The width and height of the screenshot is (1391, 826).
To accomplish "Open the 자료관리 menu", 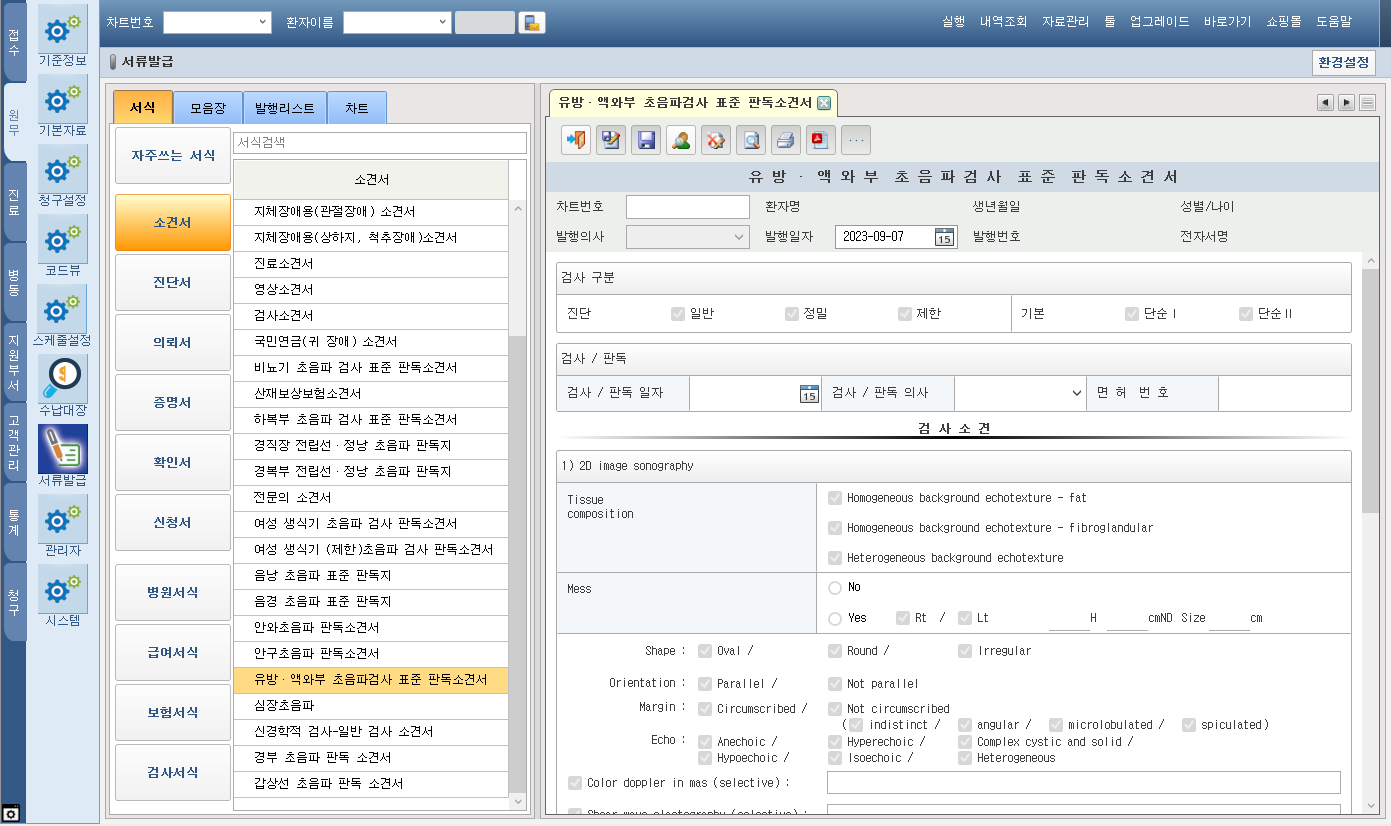I will tap(1065, 21).
